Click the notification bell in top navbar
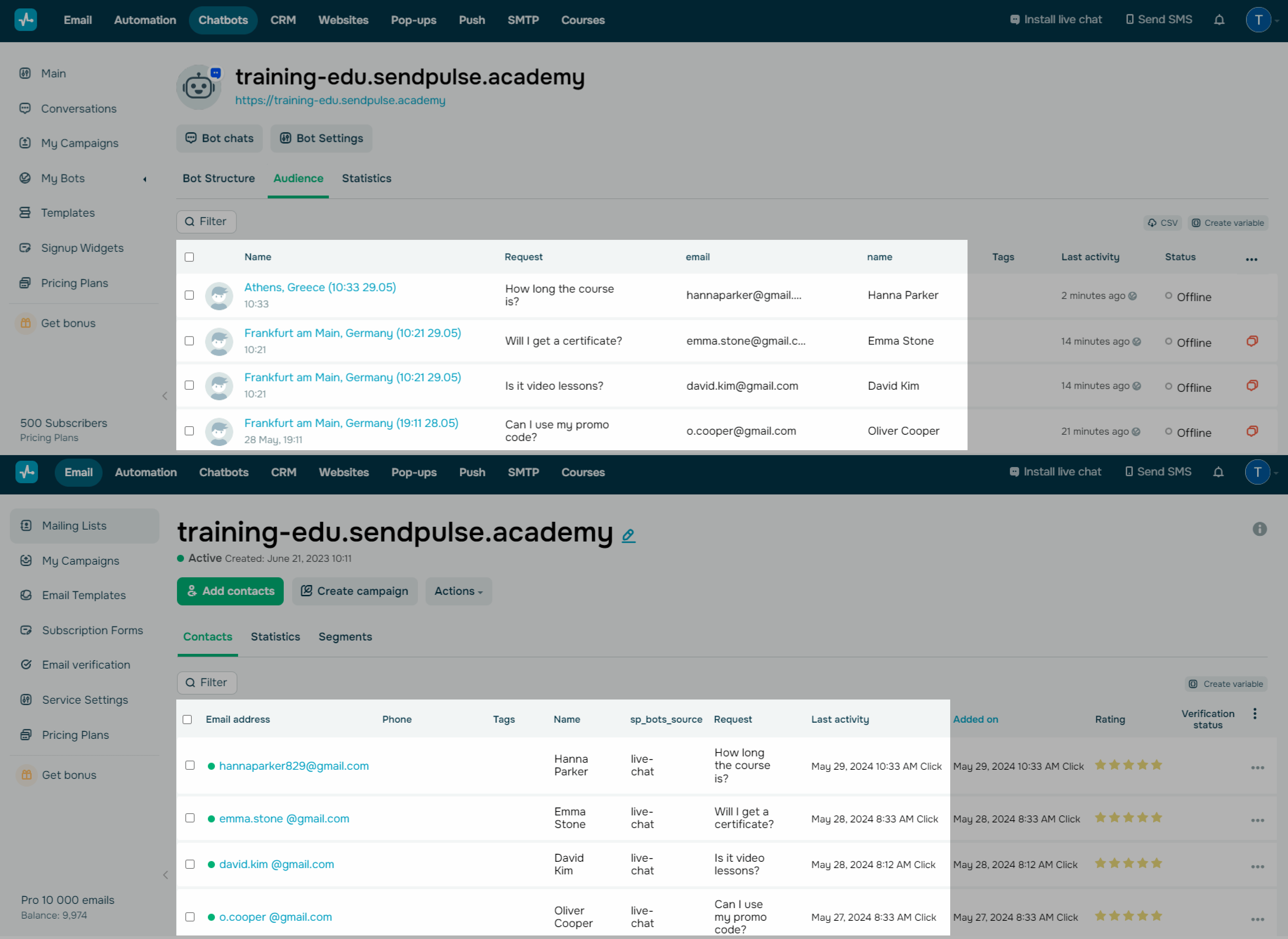Viewport: 1288px width, 939px height. pos(1219,20)
